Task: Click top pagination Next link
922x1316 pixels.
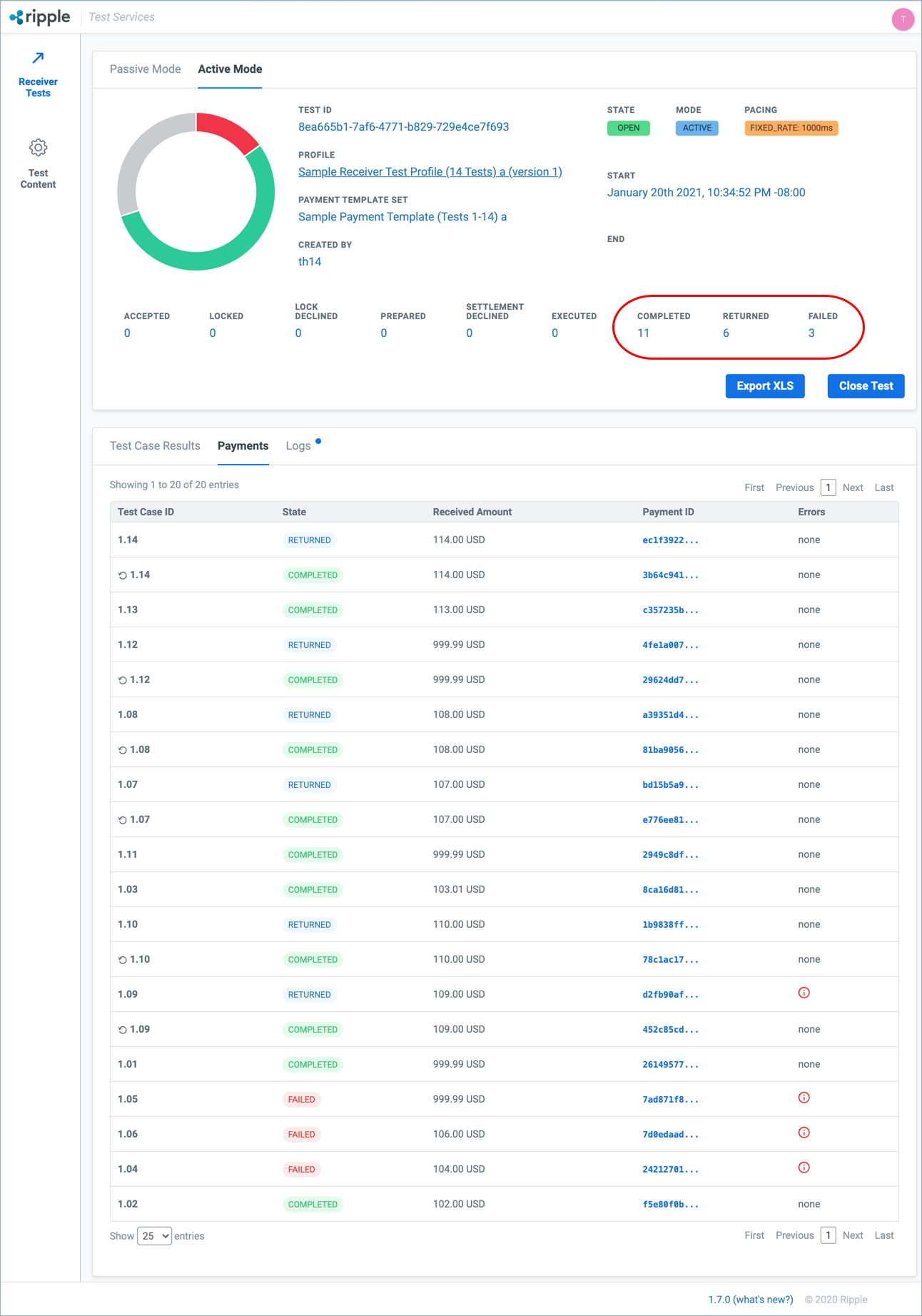Action: [x=852, y=488]
